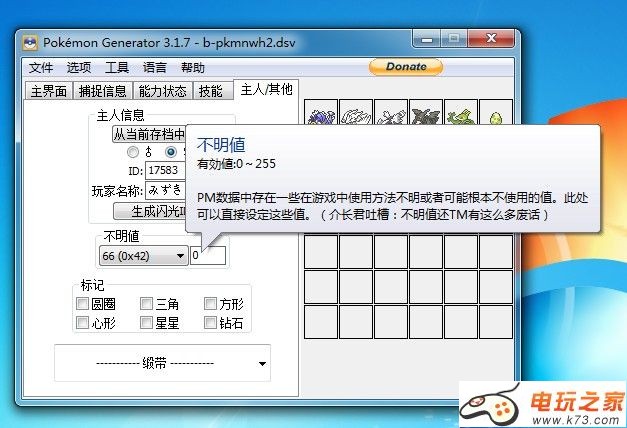The width and height of the screenshot is (627, 428).
Task: Click the trainer ID field showing 17583
Action: [165, 170]
